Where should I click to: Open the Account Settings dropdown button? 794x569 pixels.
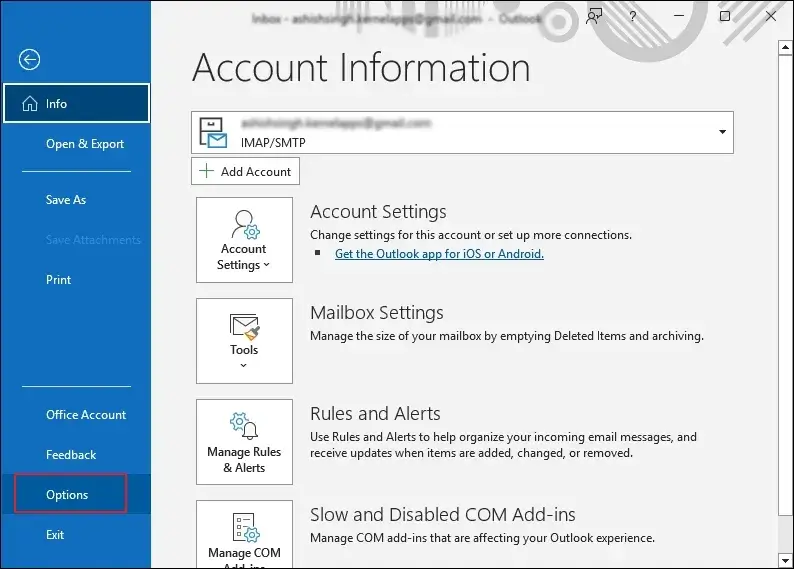tap(245, 240)
